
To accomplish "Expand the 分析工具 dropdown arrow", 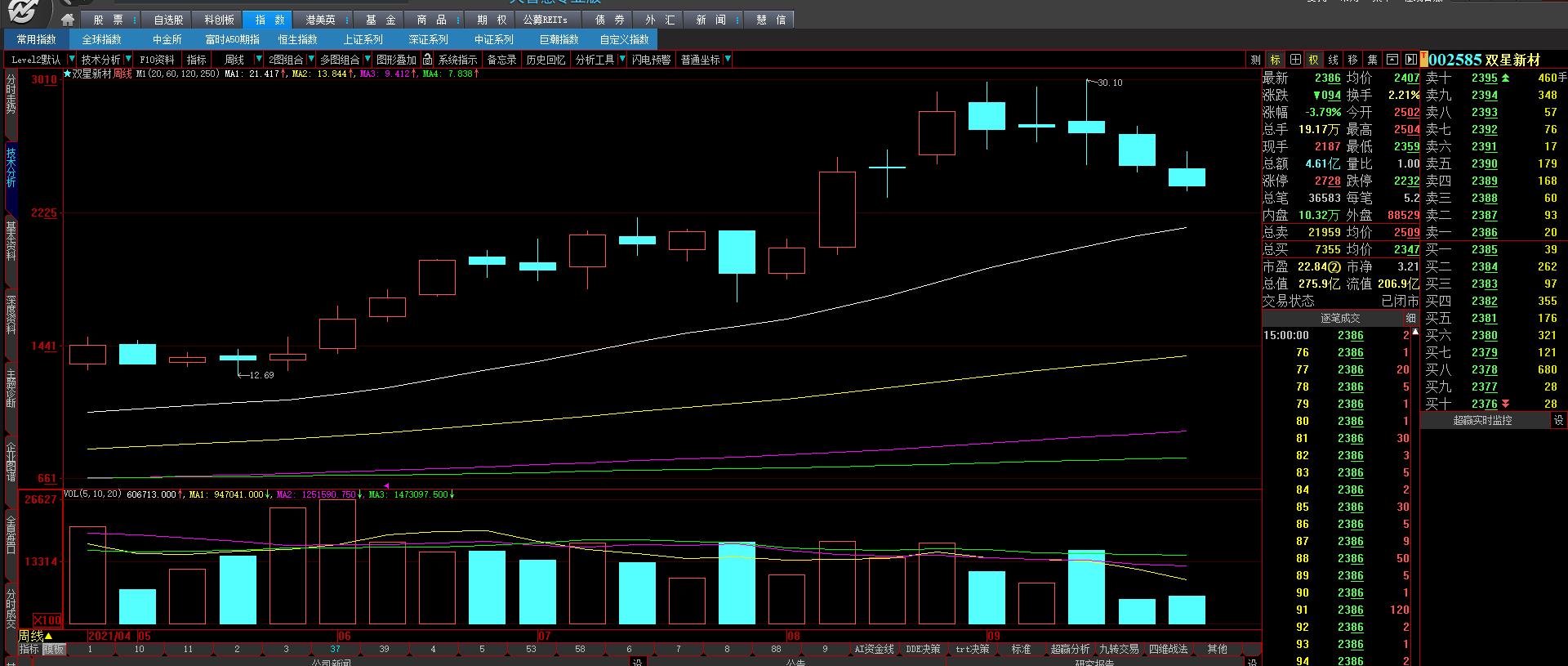I will [622, 60].
